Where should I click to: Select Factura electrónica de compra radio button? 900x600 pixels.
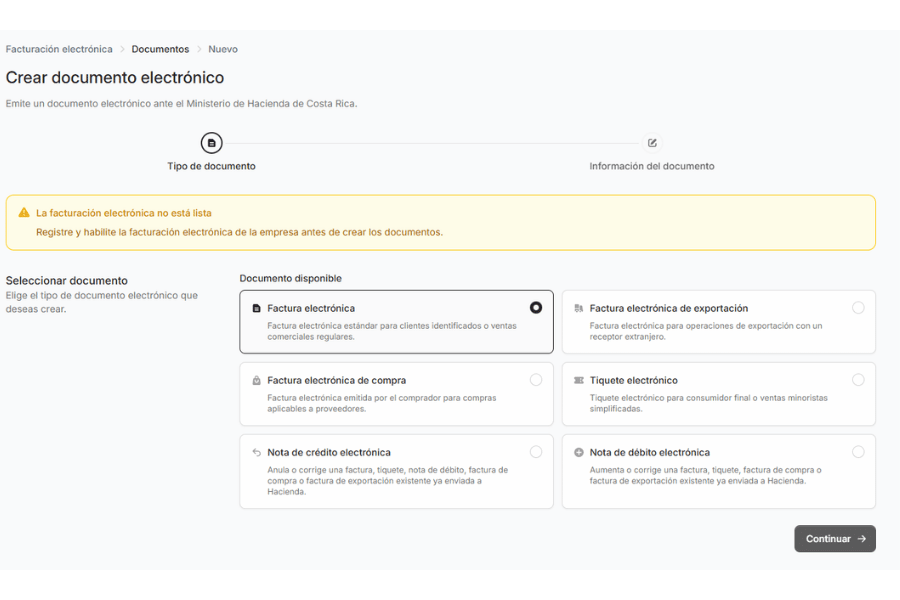536,380
